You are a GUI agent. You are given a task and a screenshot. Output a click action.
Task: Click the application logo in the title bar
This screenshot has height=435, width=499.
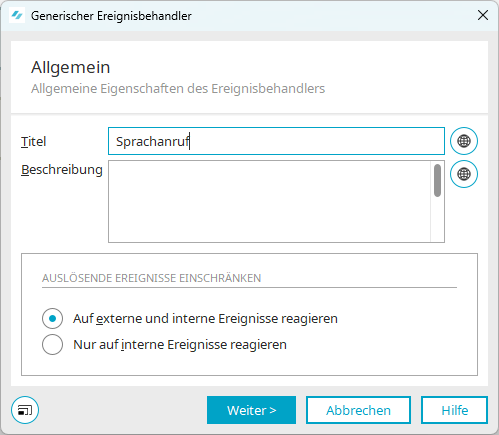pos(17,15)
